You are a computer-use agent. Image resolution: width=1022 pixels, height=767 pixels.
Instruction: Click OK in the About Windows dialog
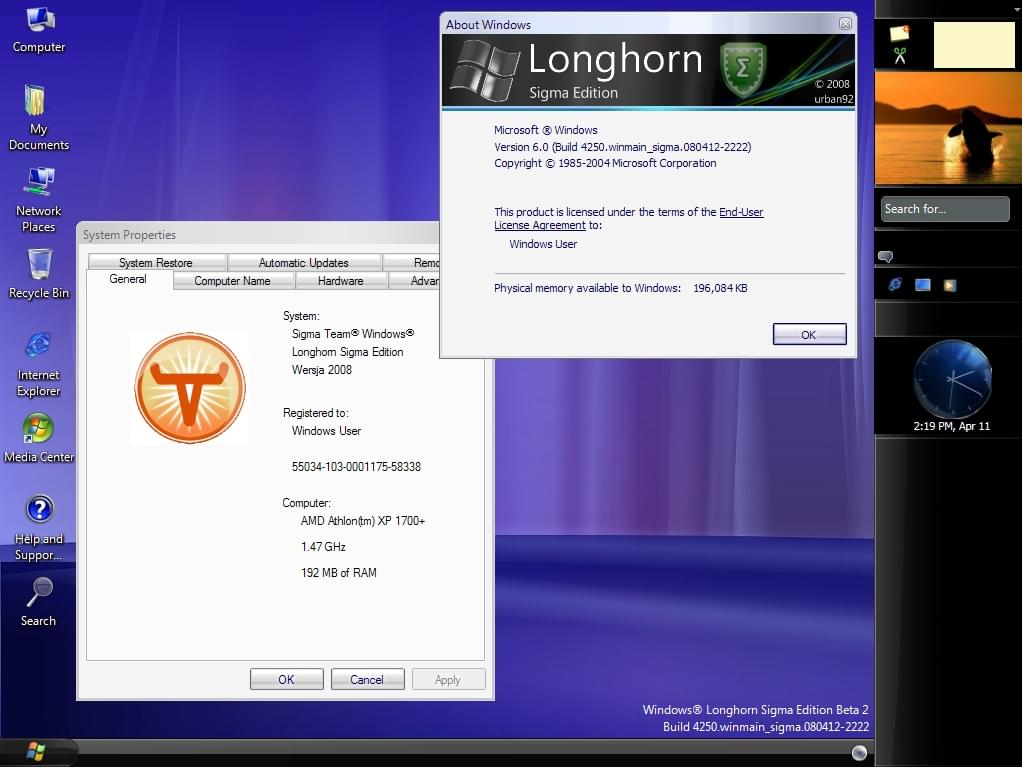(x=810, y=334)
